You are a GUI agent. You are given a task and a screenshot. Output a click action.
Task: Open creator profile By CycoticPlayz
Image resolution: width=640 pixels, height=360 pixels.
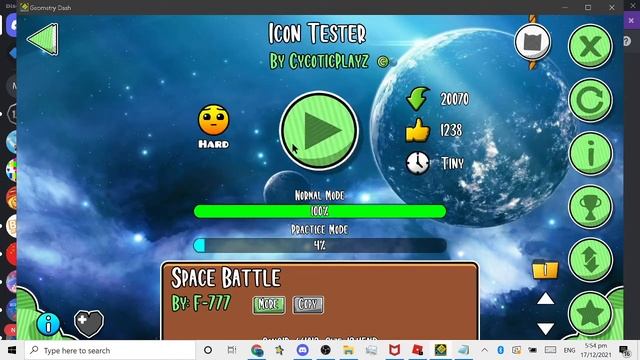[x=319, y=62]
